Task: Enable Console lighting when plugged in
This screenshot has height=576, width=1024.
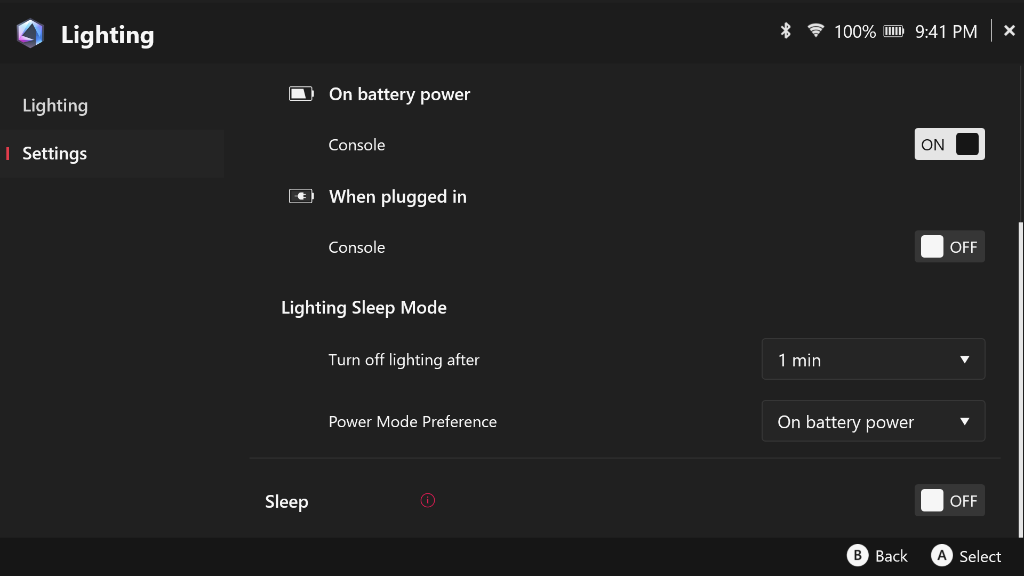Action: click(x=949, y=247)
